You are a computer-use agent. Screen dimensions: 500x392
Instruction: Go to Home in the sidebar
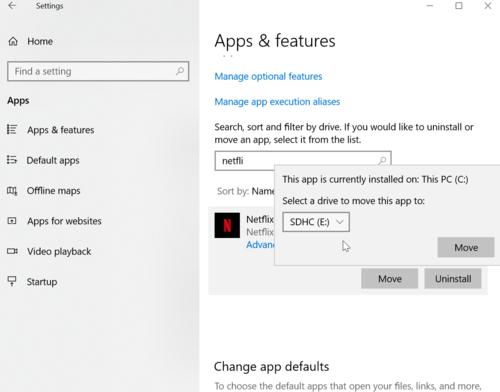tap(40, 41)
